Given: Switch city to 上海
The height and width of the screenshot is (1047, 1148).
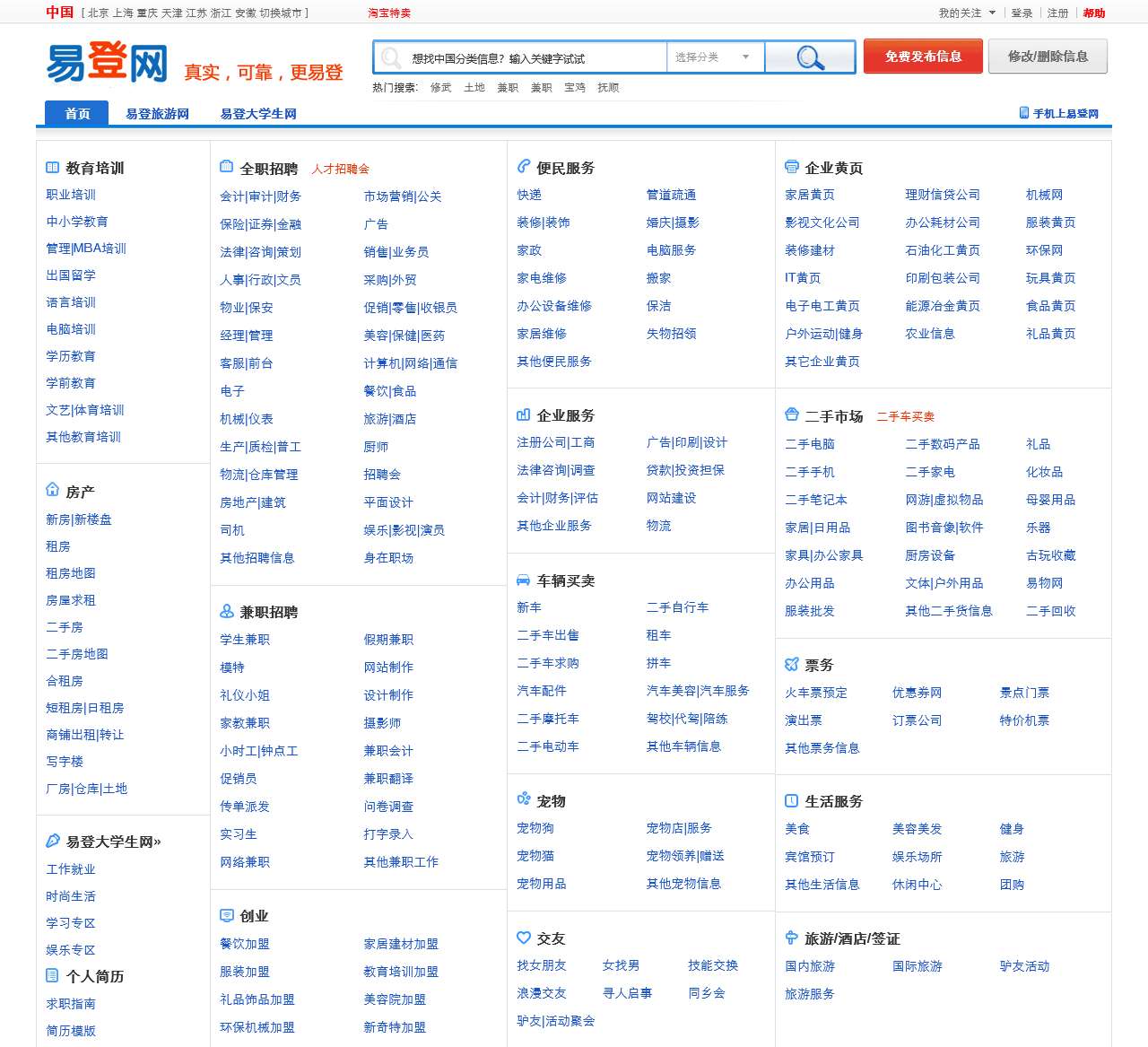Looking at the screenshot, I should click(124, 13).
